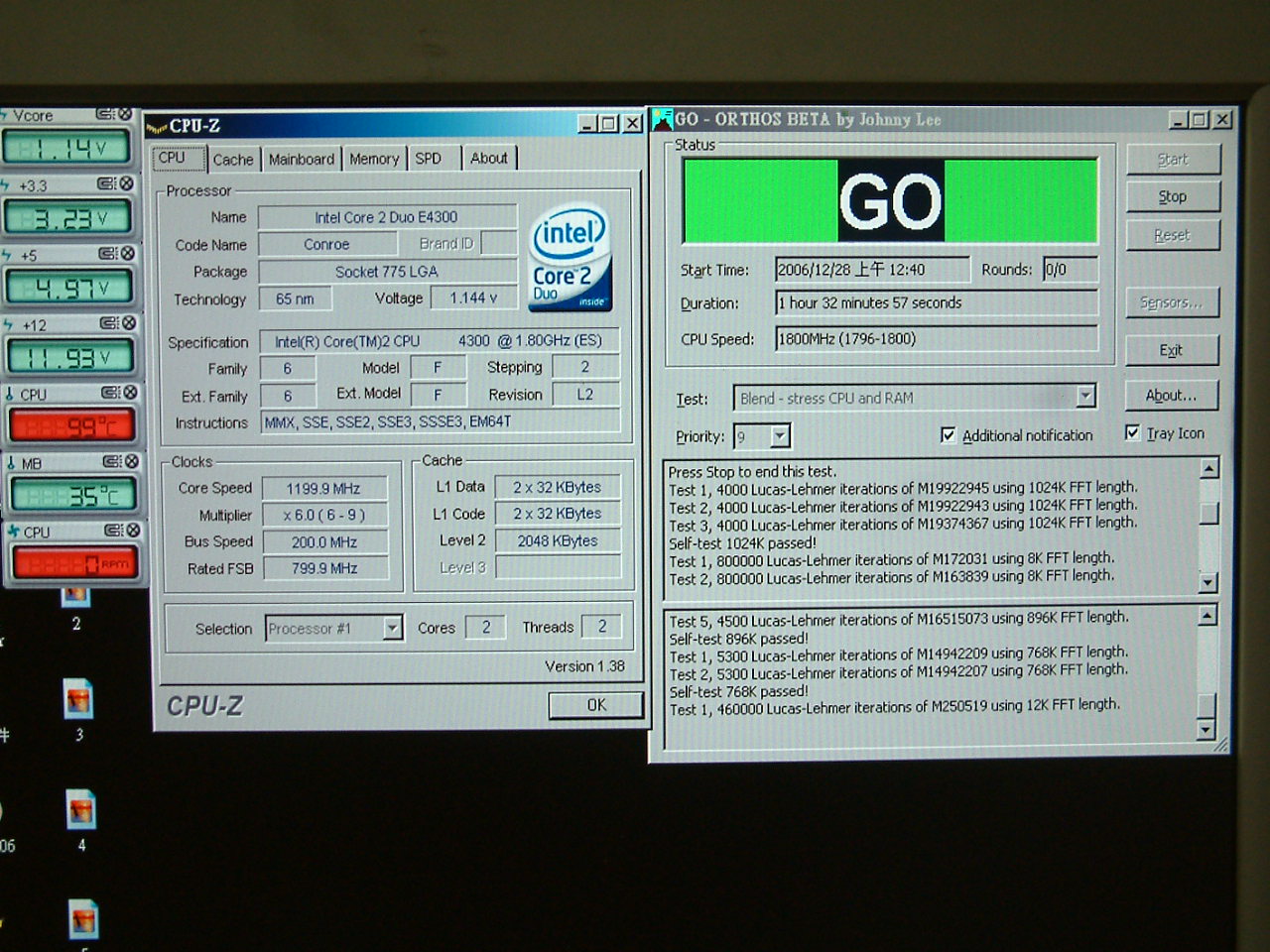Click the lower log's scroll down arrow
The width and height of the screenshot is (1270, 952).
[x=1206, y=731]
